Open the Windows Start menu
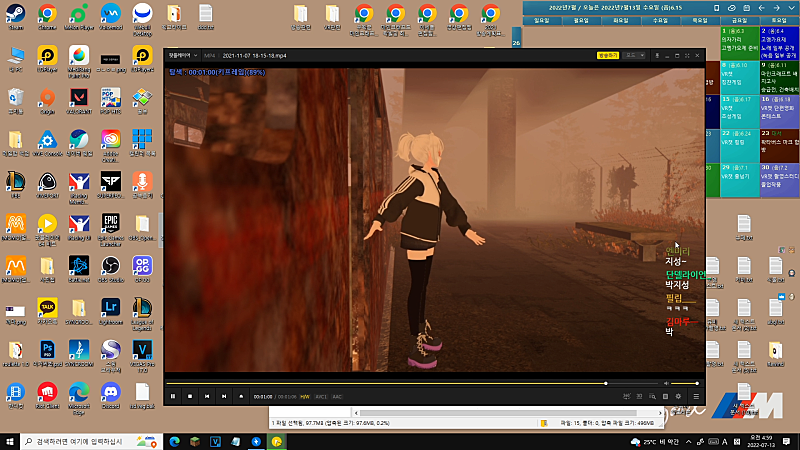The height and width of the screenshot is (450, 800). (x=10, y=441)
